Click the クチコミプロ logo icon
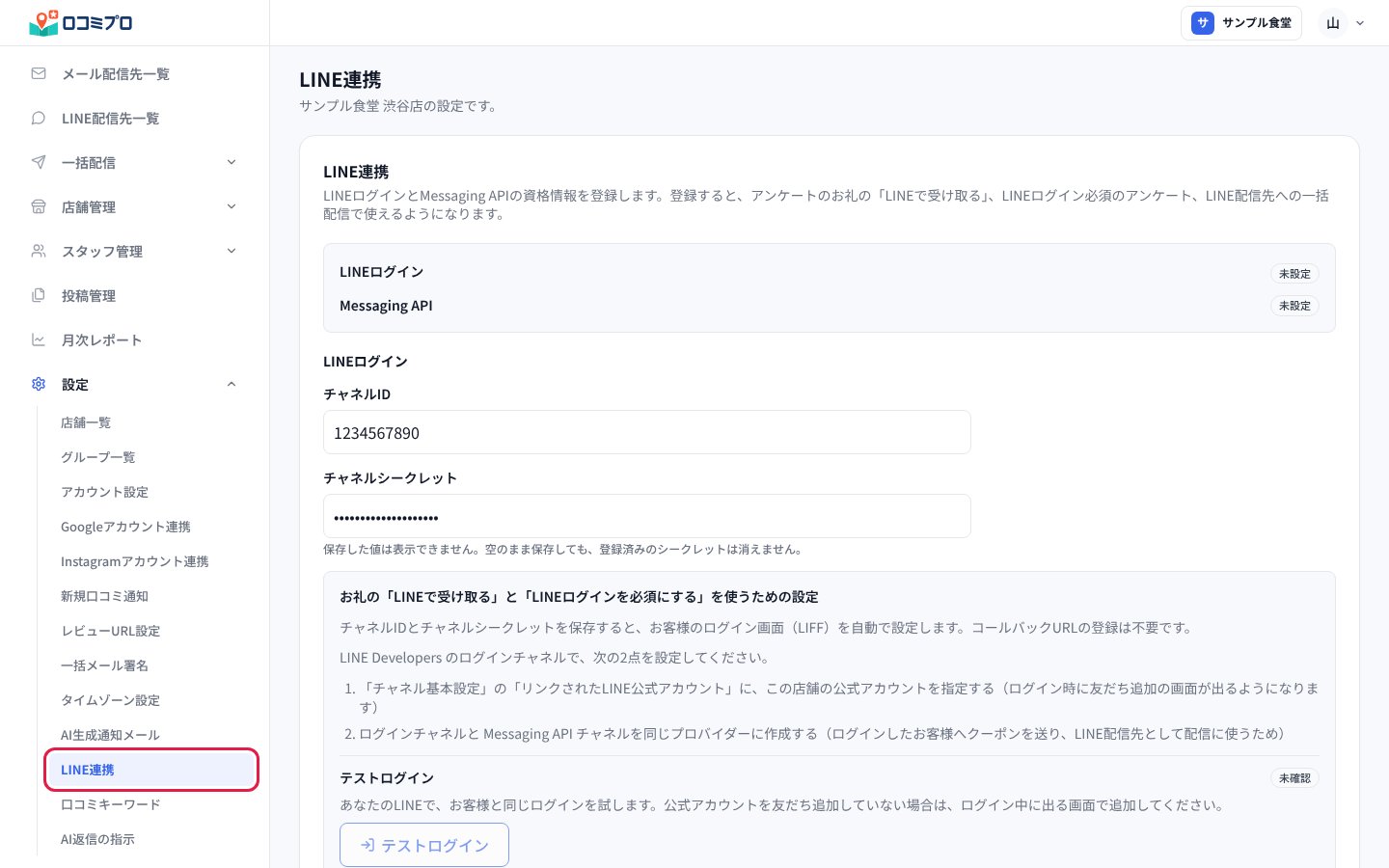 point(43,22)
